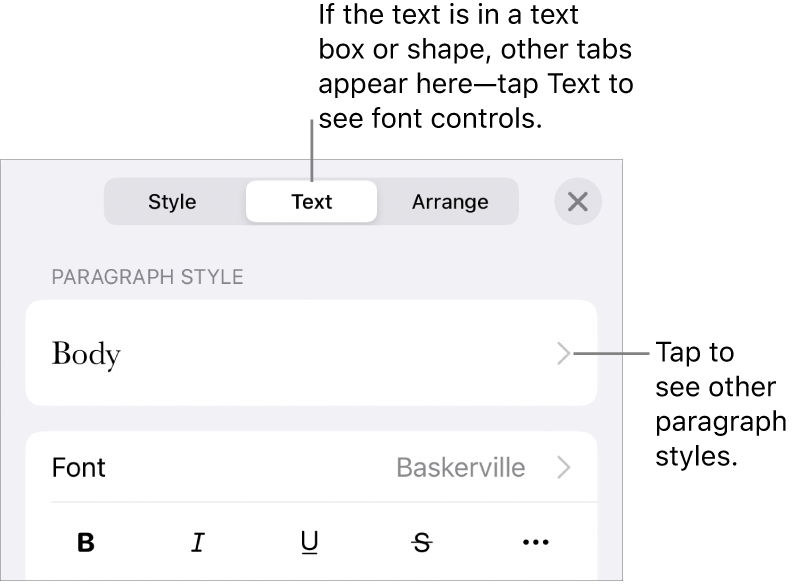Click the Baskerville font name
Screen dimensions: 806x584
coord(461,468)
